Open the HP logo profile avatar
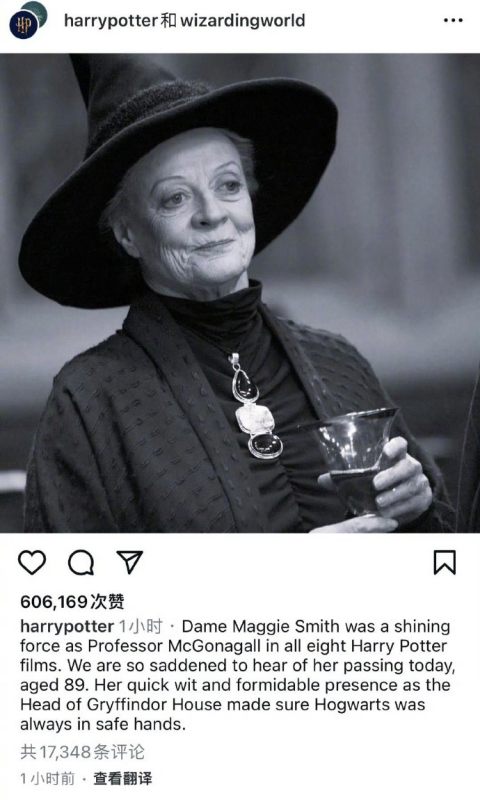This screenshot has height=800, width=480. pyautogui.click(x=23, y=24)
